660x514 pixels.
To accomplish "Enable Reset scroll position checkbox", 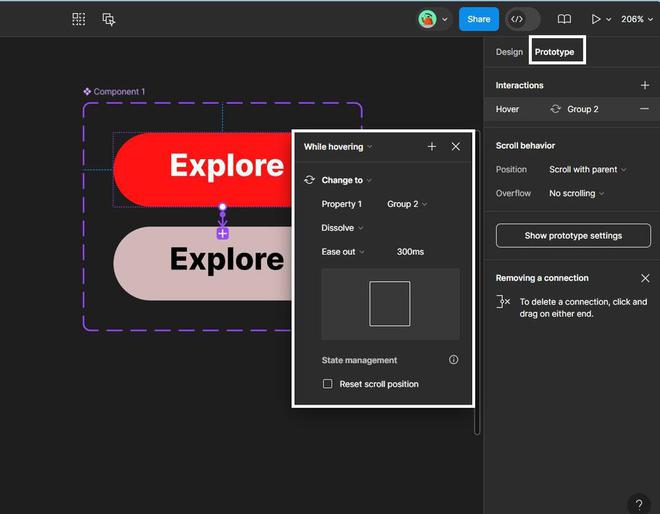I will point(327,384).
